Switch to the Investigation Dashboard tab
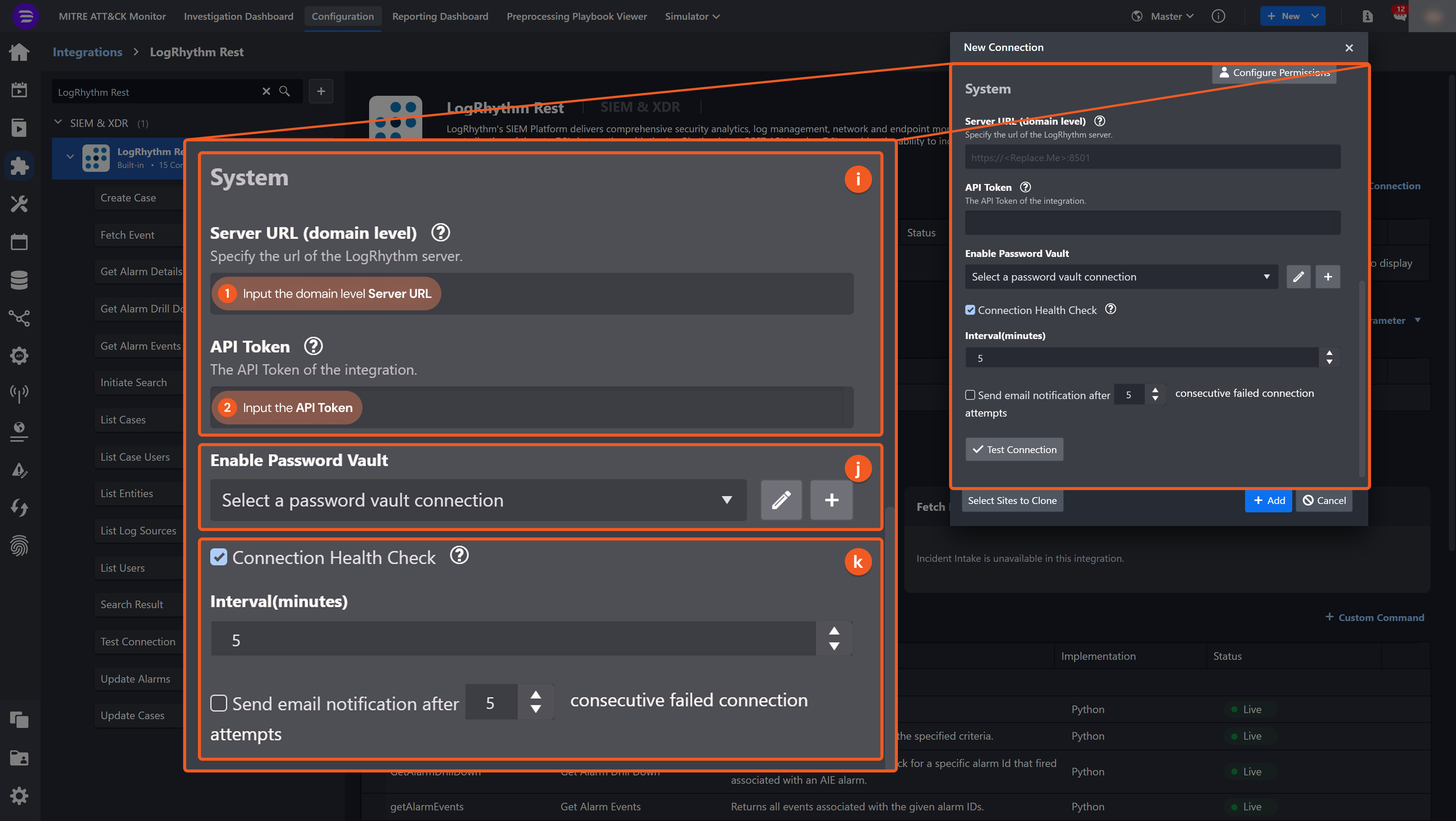Screen dimensions: 1456x821 click(x=238, y=16)
